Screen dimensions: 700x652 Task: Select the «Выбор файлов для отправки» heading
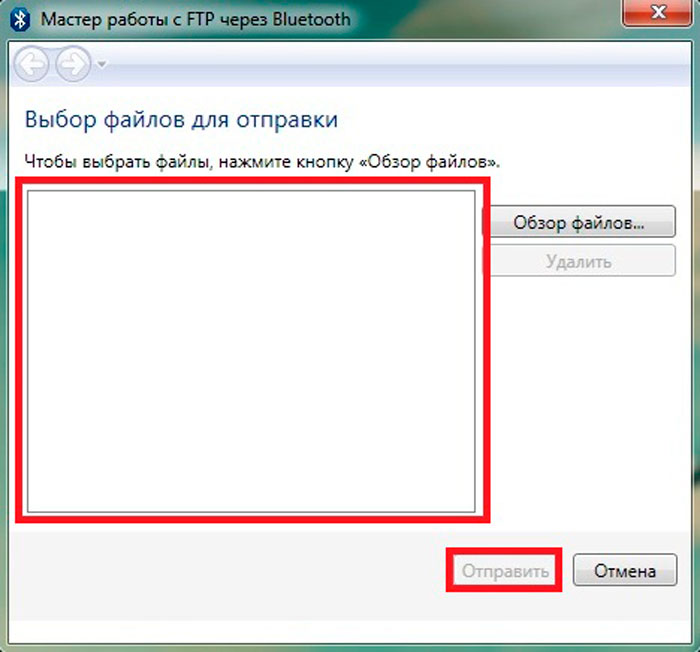(181, 120)
